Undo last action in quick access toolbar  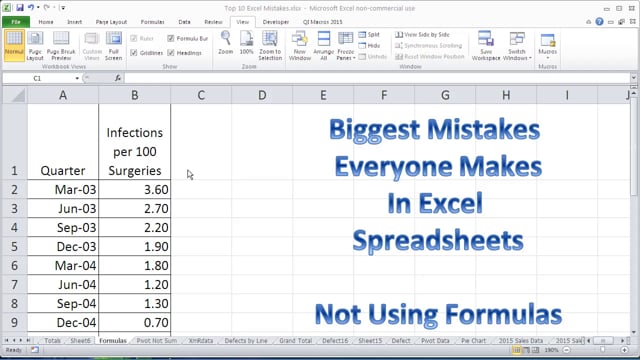[31, 8]
